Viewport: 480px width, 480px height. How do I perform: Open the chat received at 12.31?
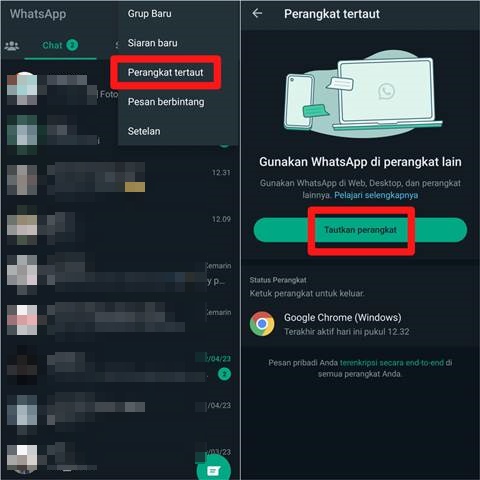point(120,180)
